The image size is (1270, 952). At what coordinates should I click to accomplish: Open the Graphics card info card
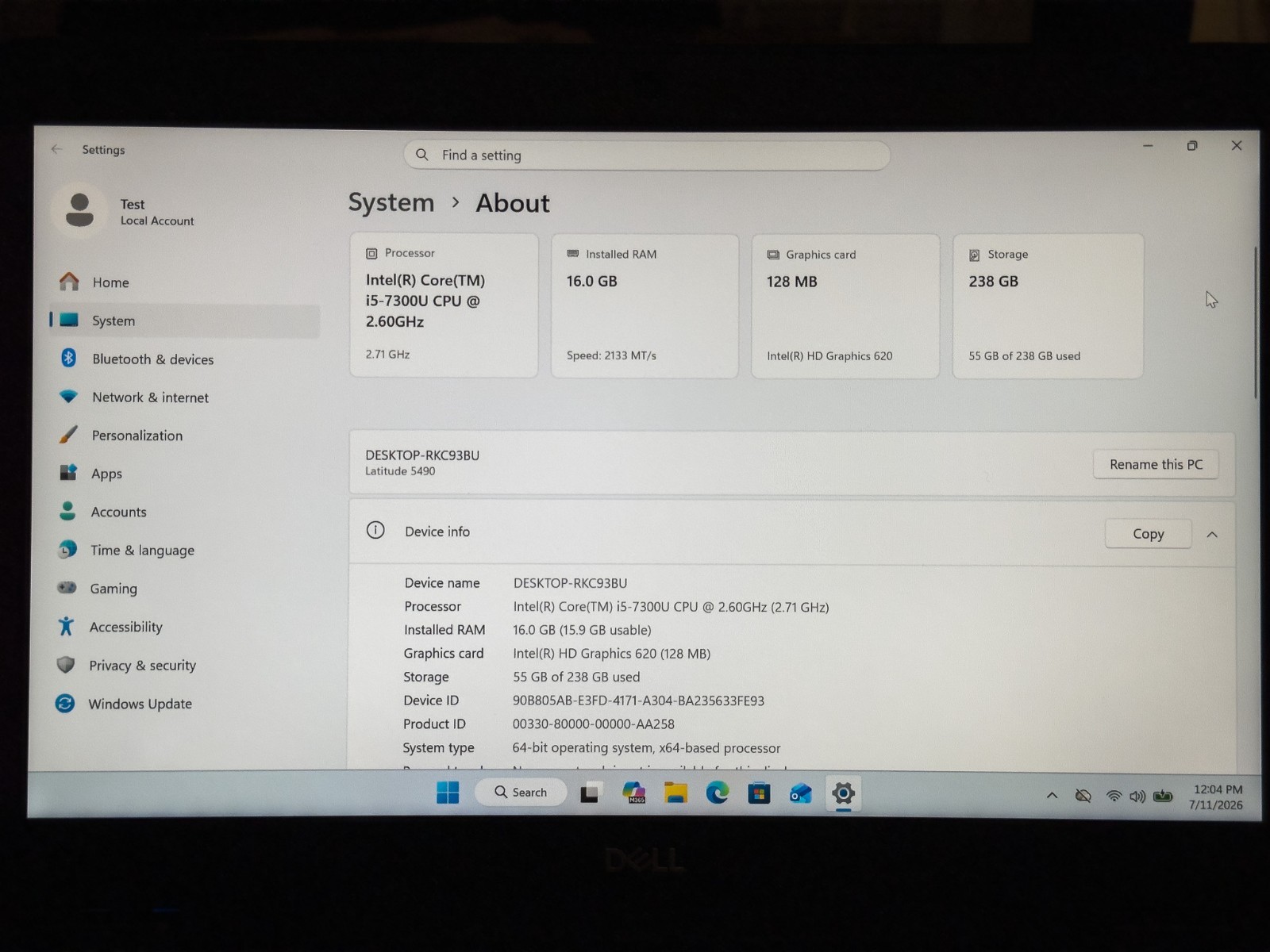point(845,306)
